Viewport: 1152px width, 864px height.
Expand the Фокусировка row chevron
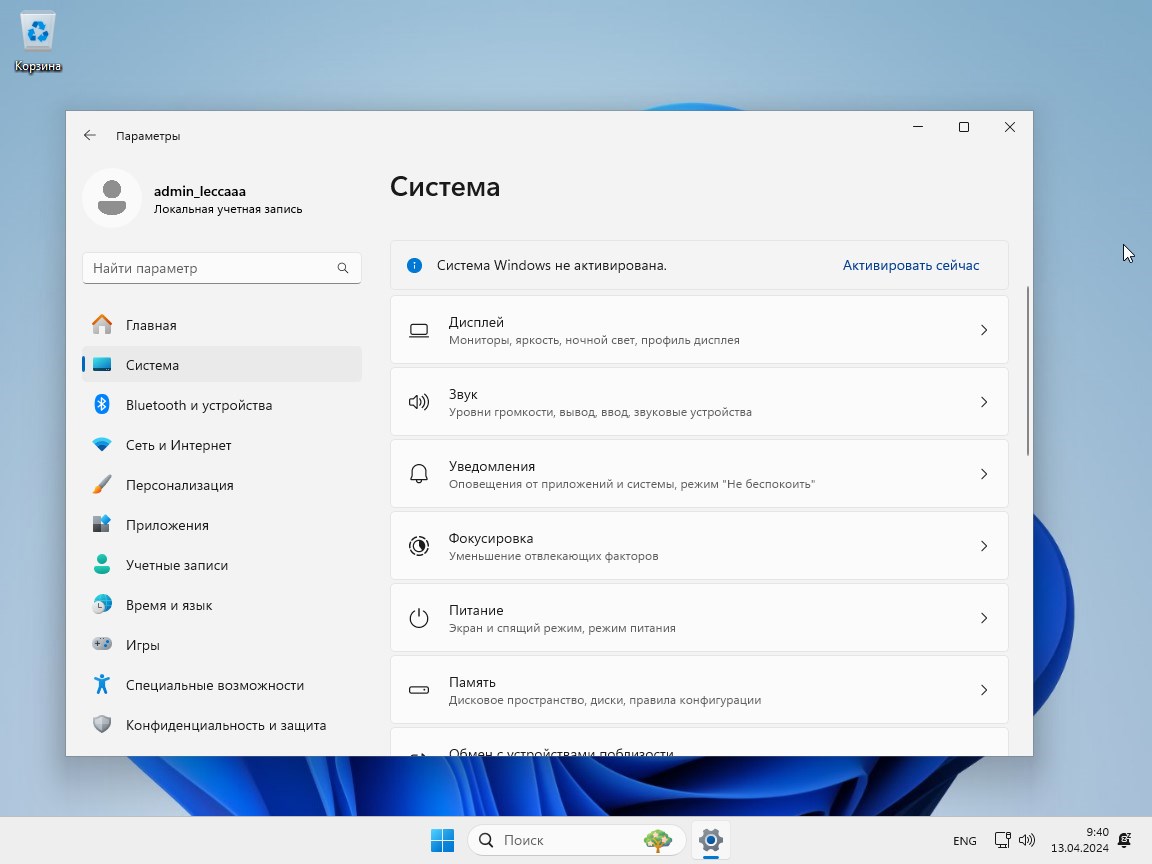[984, 546]
